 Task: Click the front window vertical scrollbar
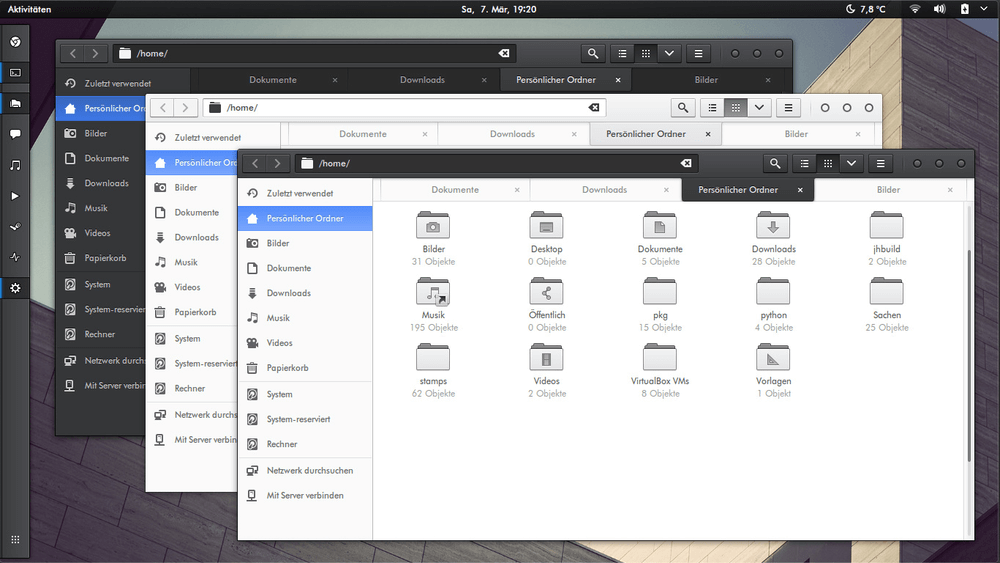point(969,355)
